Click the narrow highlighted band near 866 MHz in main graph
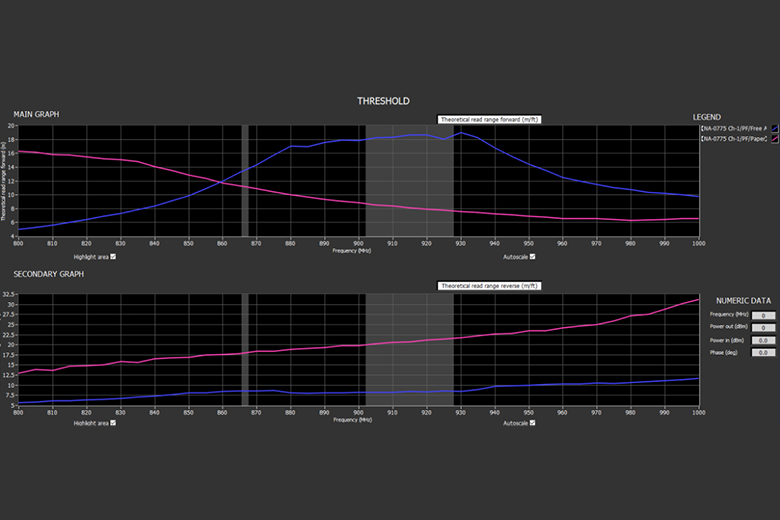Screen dimensions: 780x520 click(x=245, y=181)
